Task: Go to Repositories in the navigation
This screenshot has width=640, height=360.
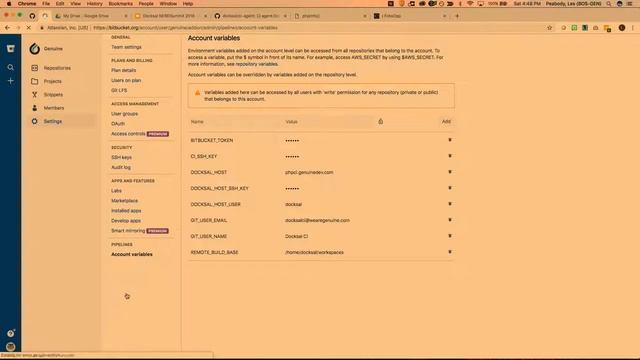Action: [57, 68]
